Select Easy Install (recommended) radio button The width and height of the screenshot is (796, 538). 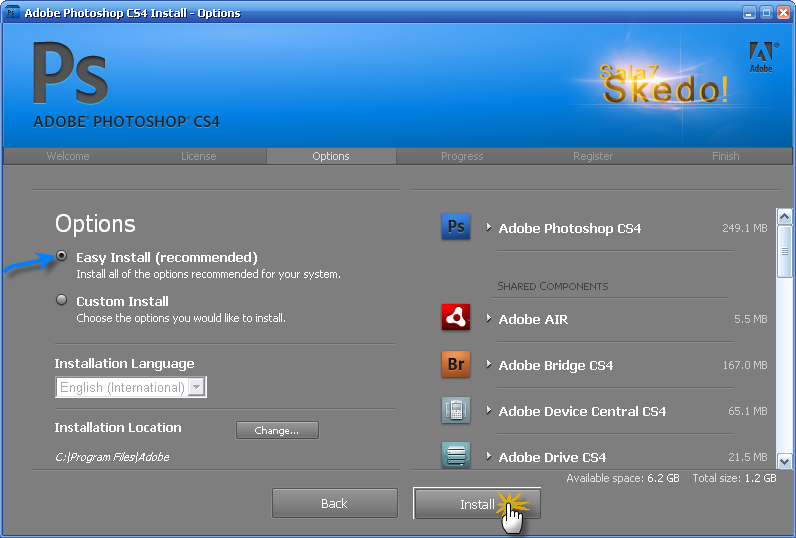[61, 256]
